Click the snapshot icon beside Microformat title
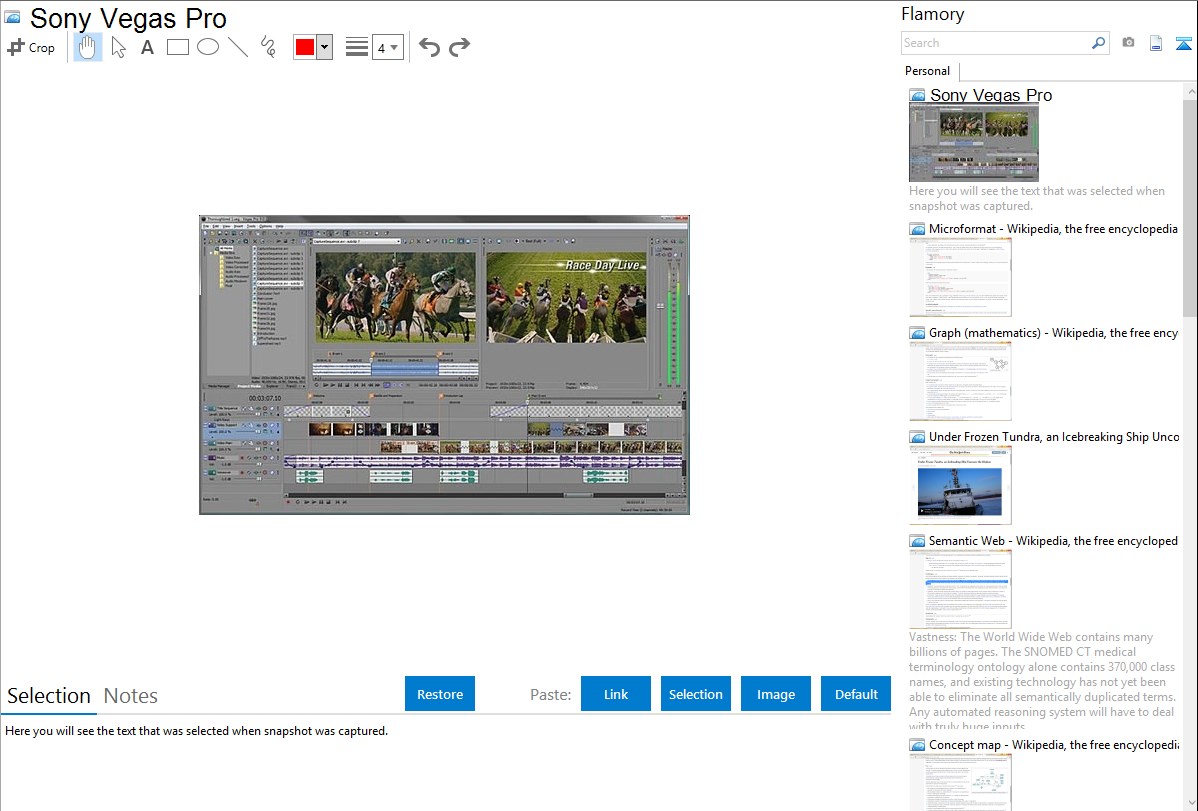1198x811 pixels. coord(917,229)
